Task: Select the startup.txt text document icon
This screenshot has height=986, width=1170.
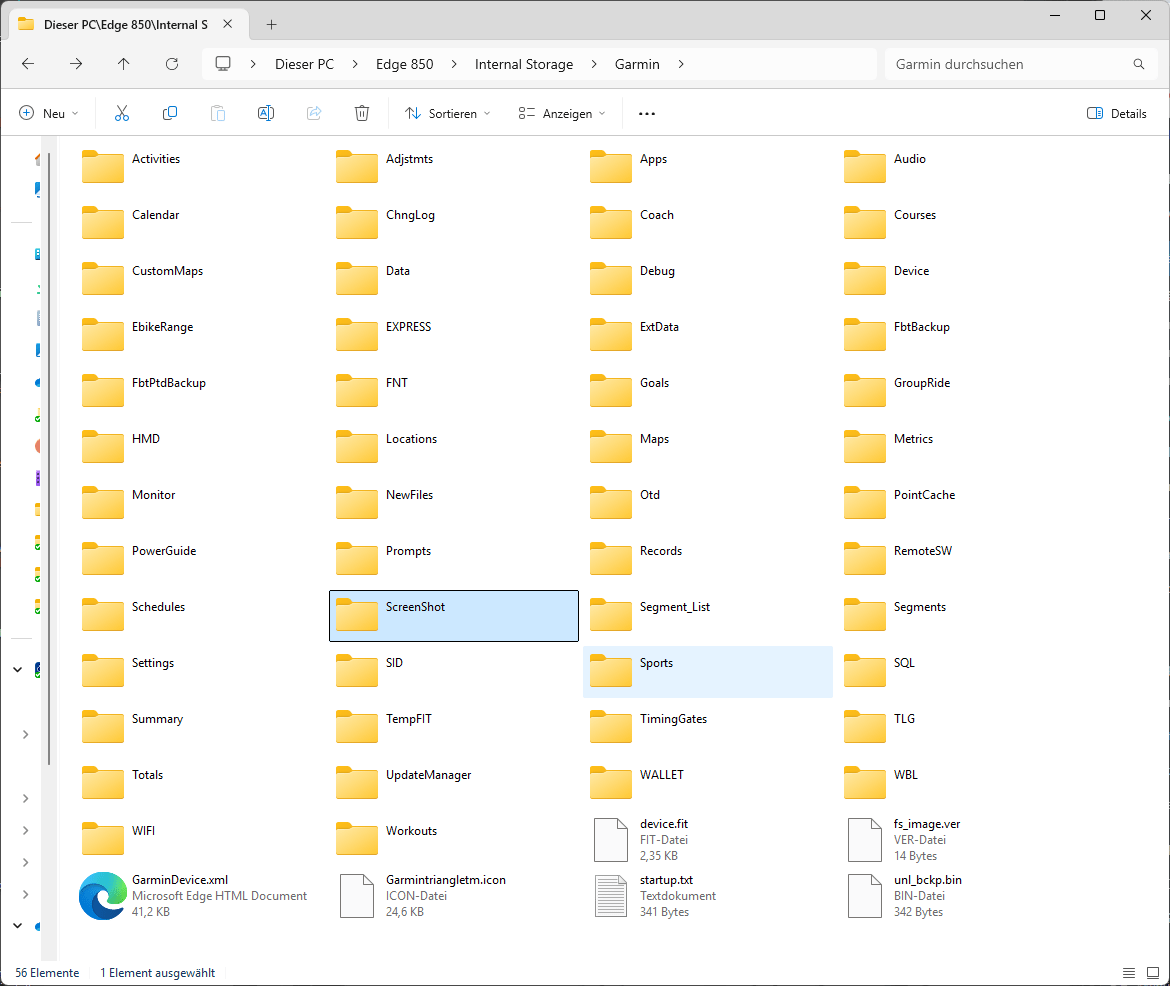Action: click(610, 896)
